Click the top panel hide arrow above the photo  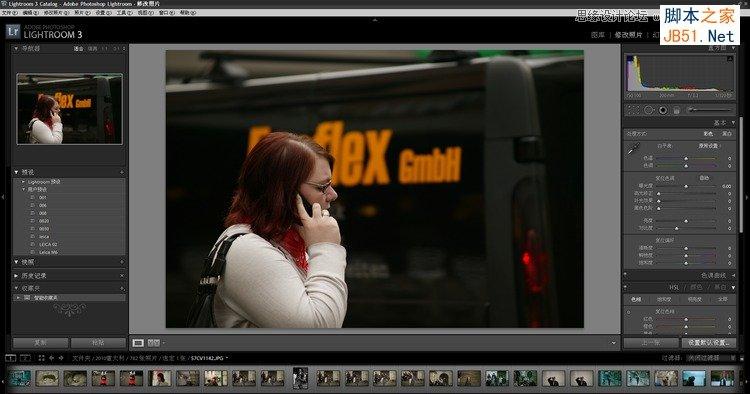point(375,21)
